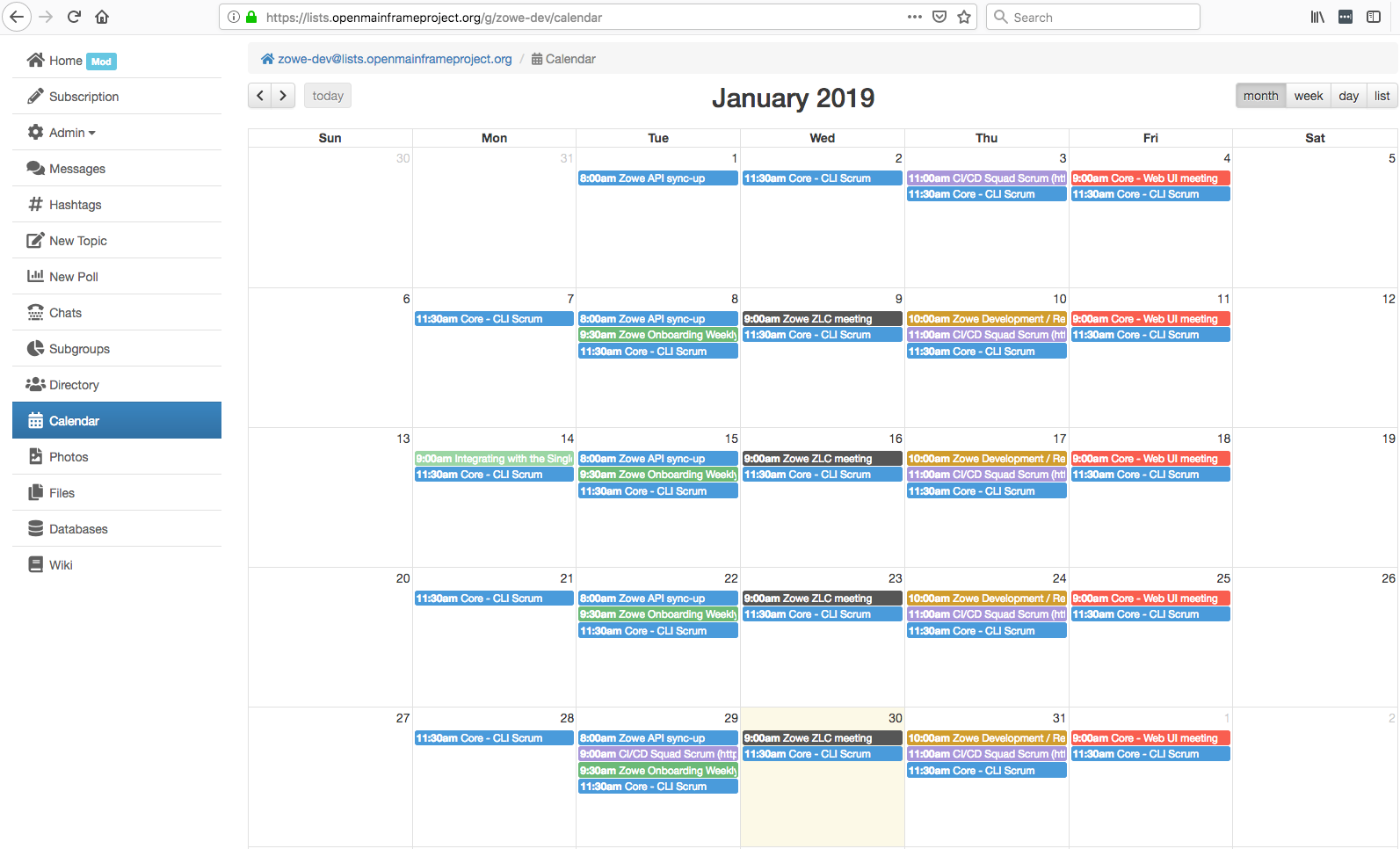Click the Hashtags hash icon
The height and width of the screenshot is (849, 1400).
point(35,204)
